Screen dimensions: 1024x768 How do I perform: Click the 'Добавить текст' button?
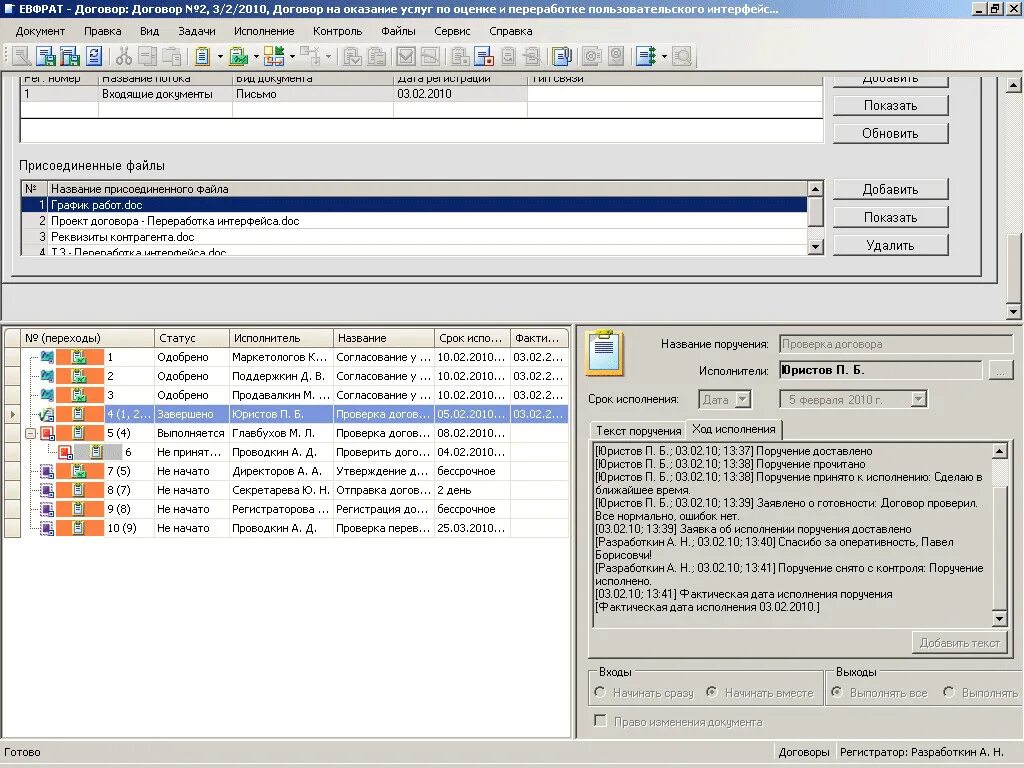click(959, 643)
